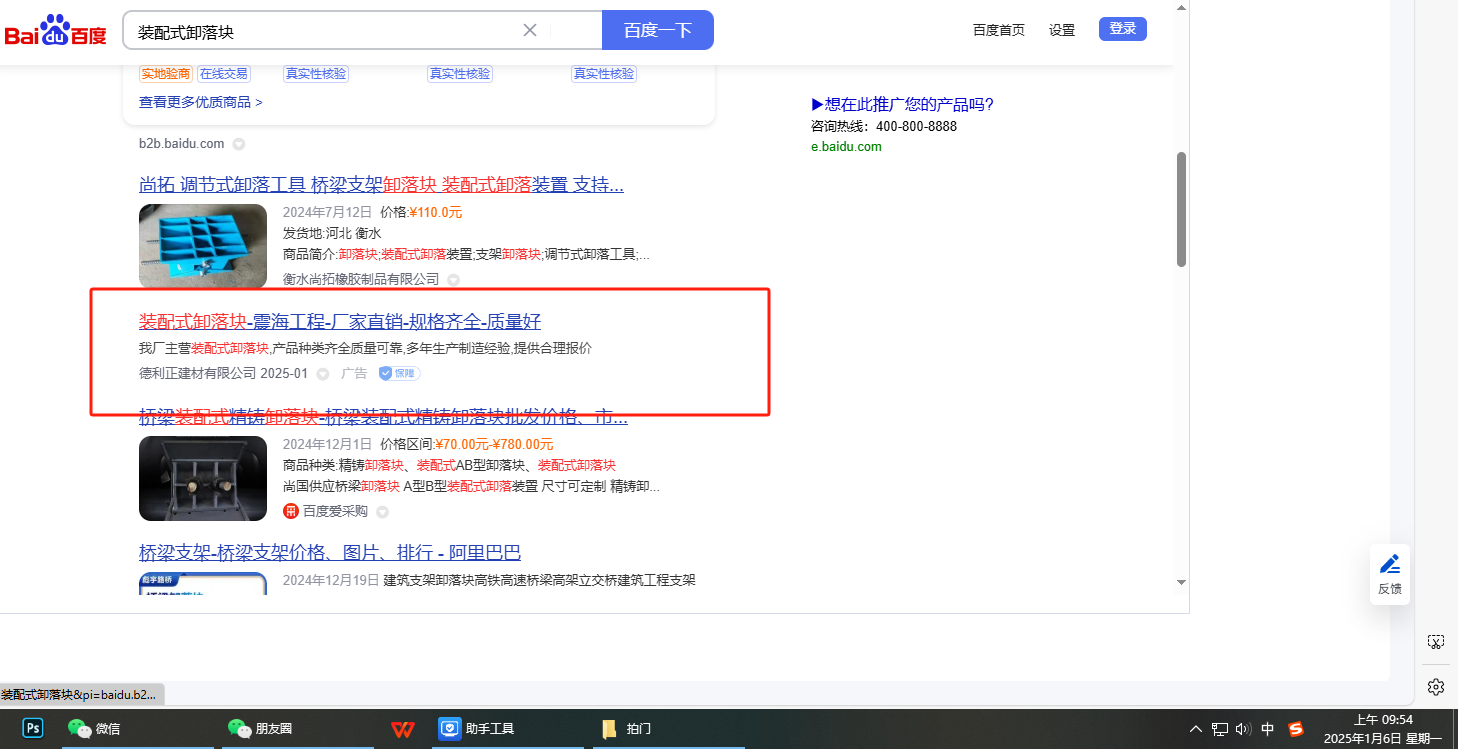Click the screenshot capture icon in sidebar

tap(1436, 641)
